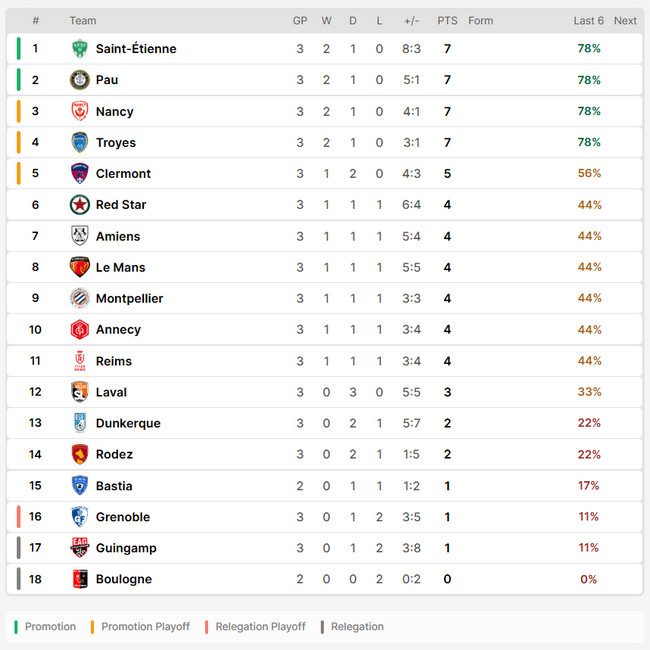
Task: Click the Le Mans club crest
Action: 80,267
